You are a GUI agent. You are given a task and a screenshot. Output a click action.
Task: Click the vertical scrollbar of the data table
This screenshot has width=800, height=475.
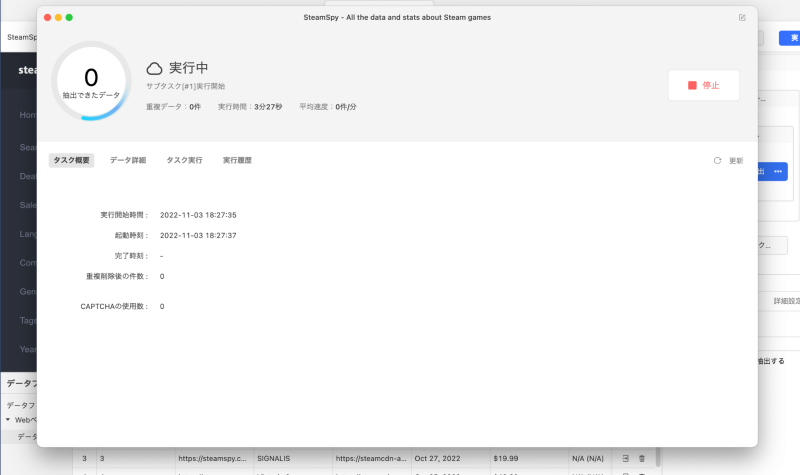coord(658,457)
